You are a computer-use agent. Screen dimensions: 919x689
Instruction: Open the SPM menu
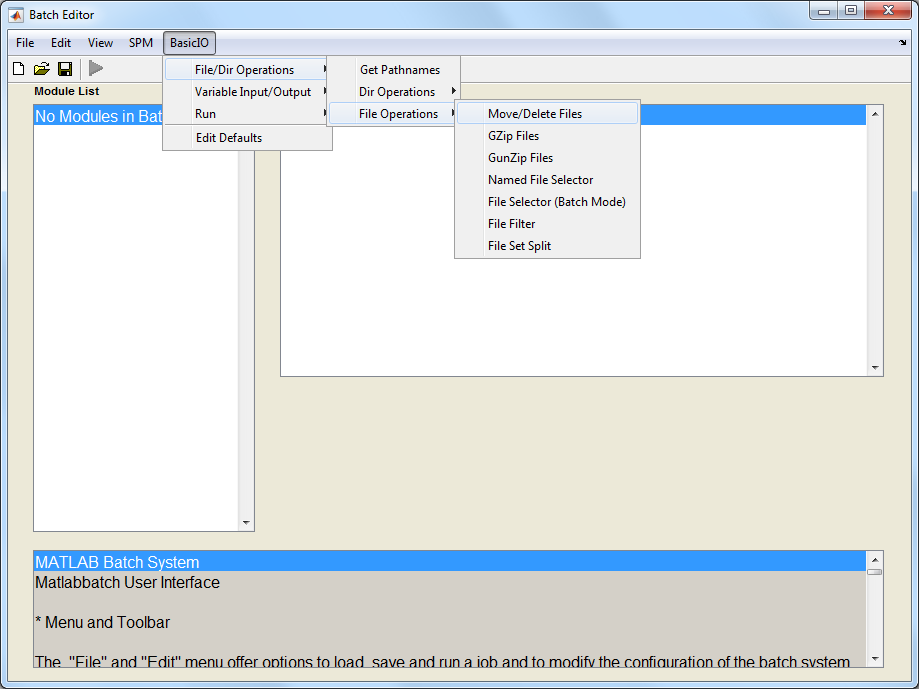141,43
